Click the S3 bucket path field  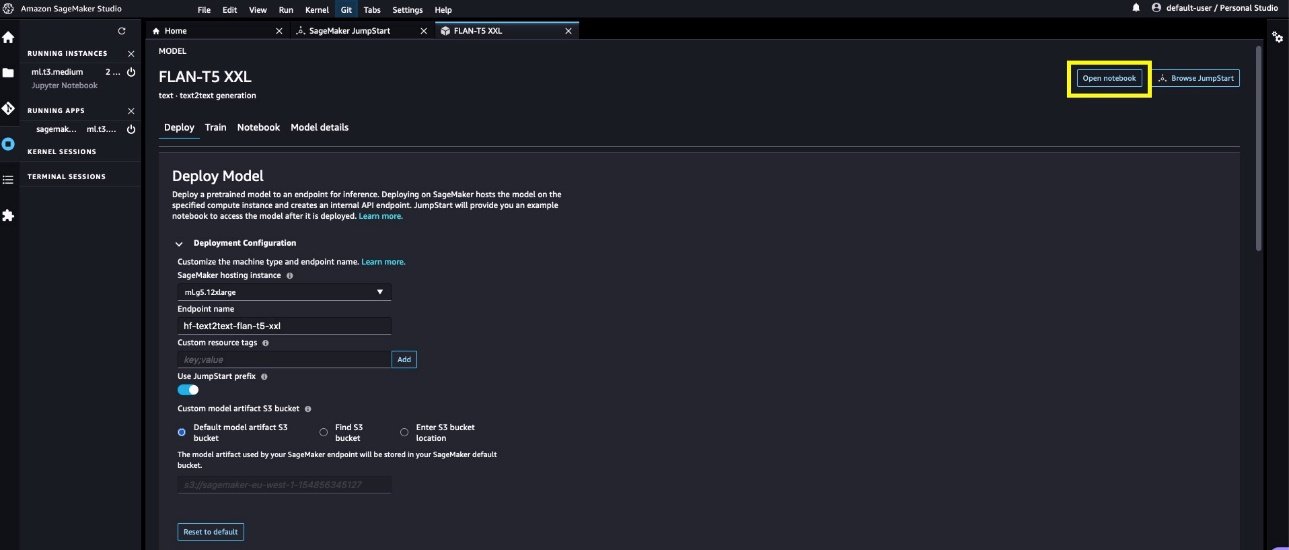click(x=284, y=485)
